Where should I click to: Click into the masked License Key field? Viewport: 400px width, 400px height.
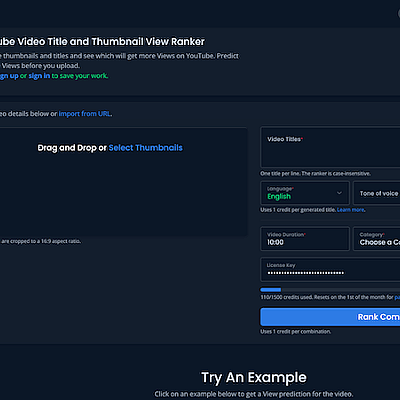[x=330, y=269]
